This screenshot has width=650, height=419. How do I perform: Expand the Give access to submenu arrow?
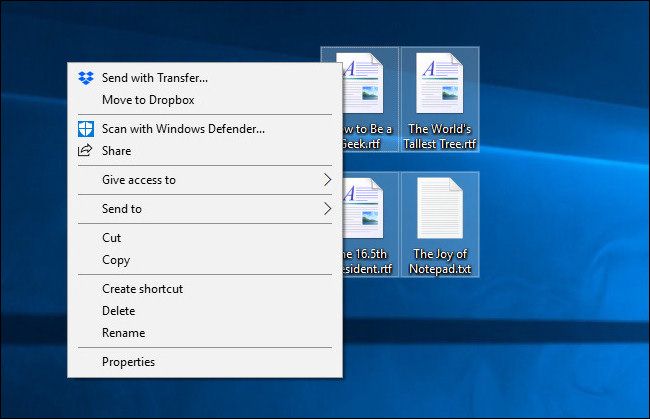pos(327,180)
